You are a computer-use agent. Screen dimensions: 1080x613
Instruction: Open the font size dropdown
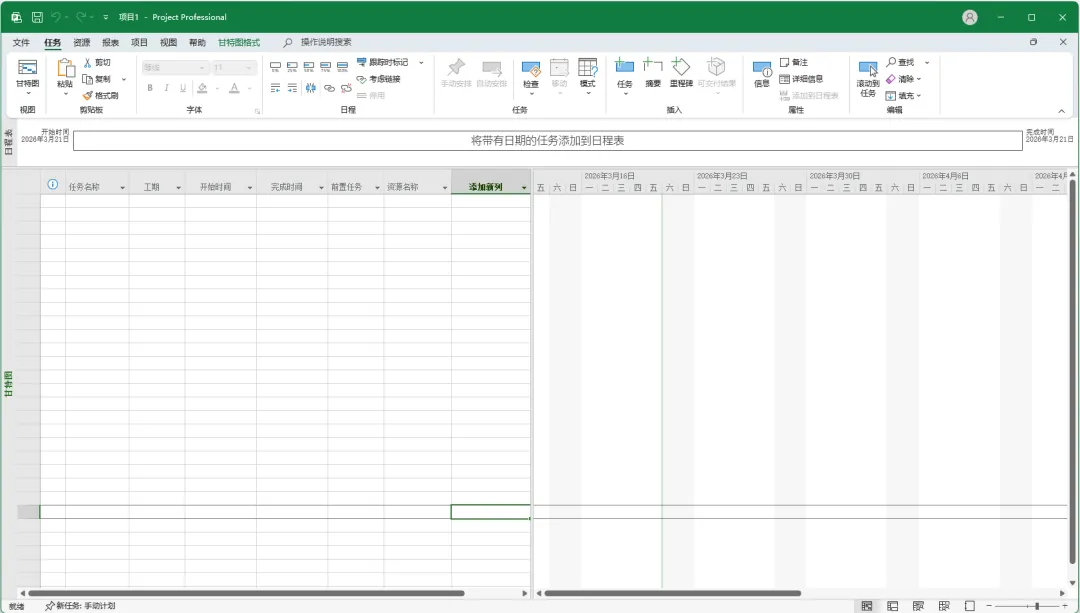(249, 67)
